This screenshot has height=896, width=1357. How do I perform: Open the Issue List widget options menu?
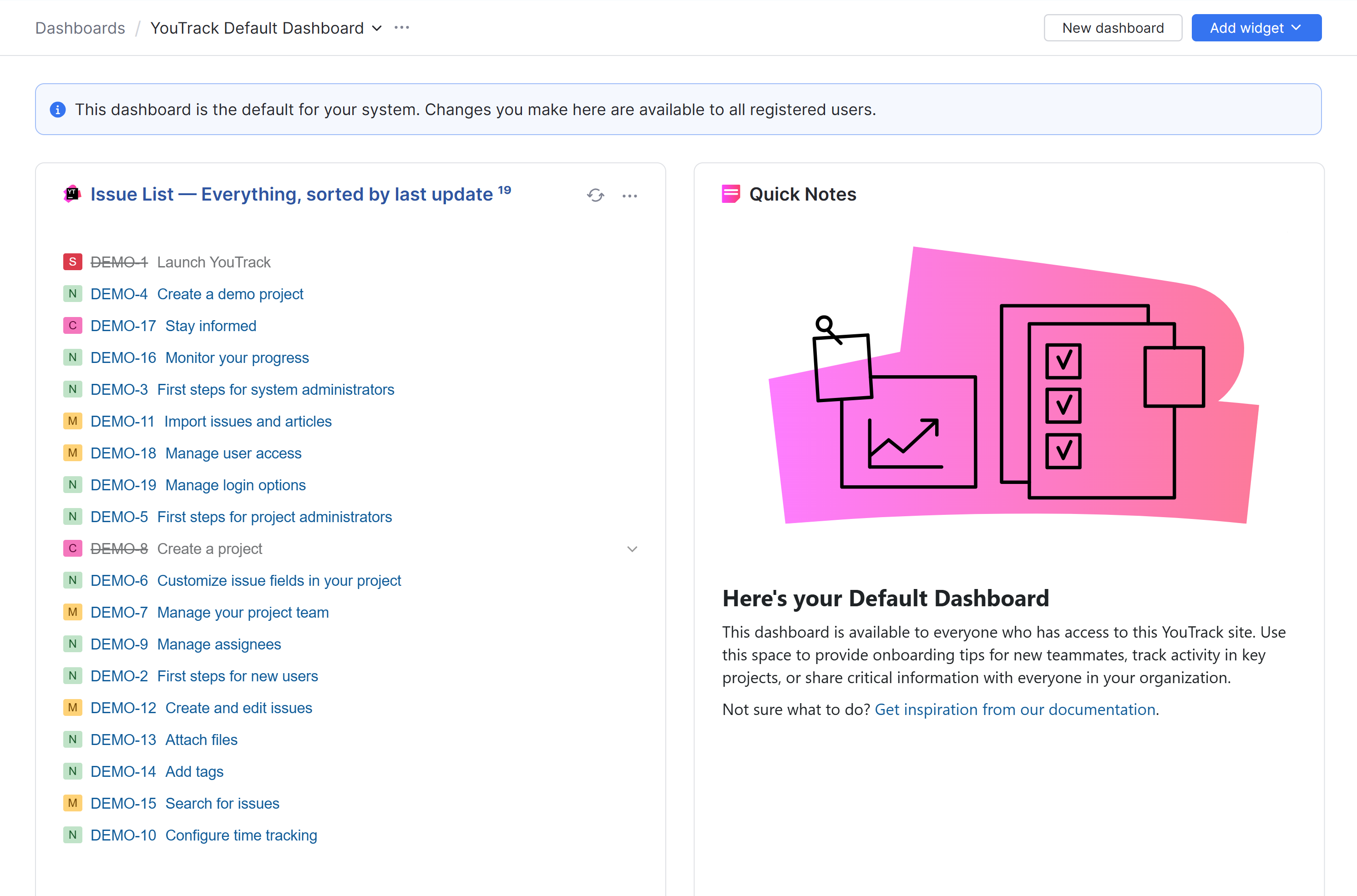coord(629,196)
